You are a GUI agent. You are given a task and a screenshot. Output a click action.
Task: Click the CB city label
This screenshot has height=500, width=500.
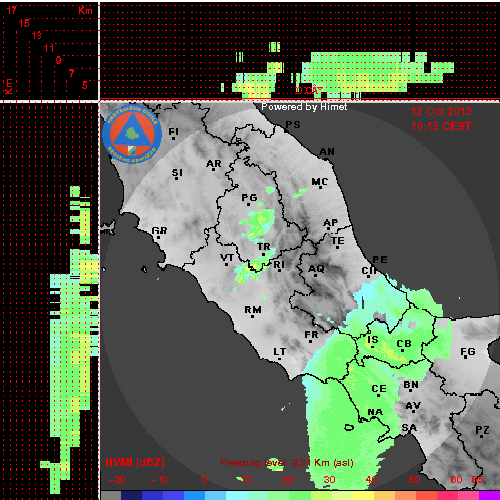(x=404, y=344)
